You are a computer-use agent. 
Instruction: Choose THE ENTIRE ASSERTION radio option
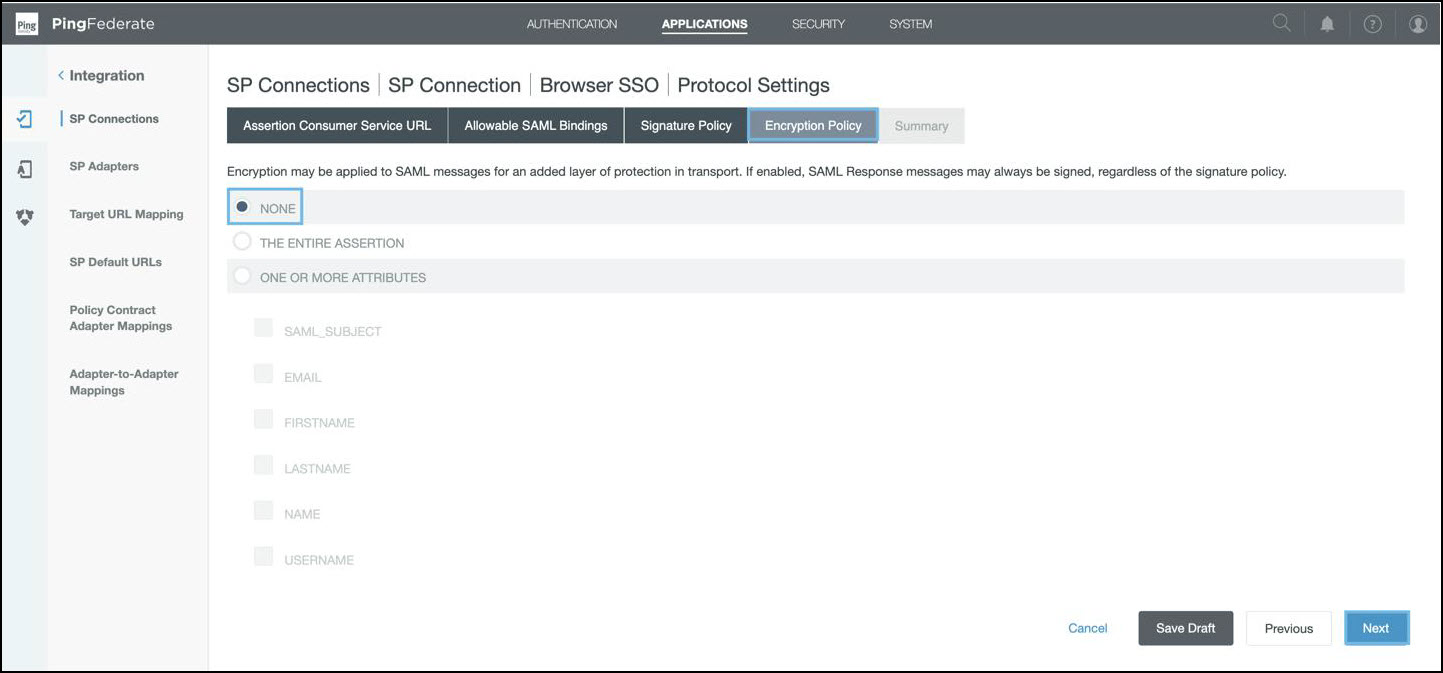(x=242, y=242)
